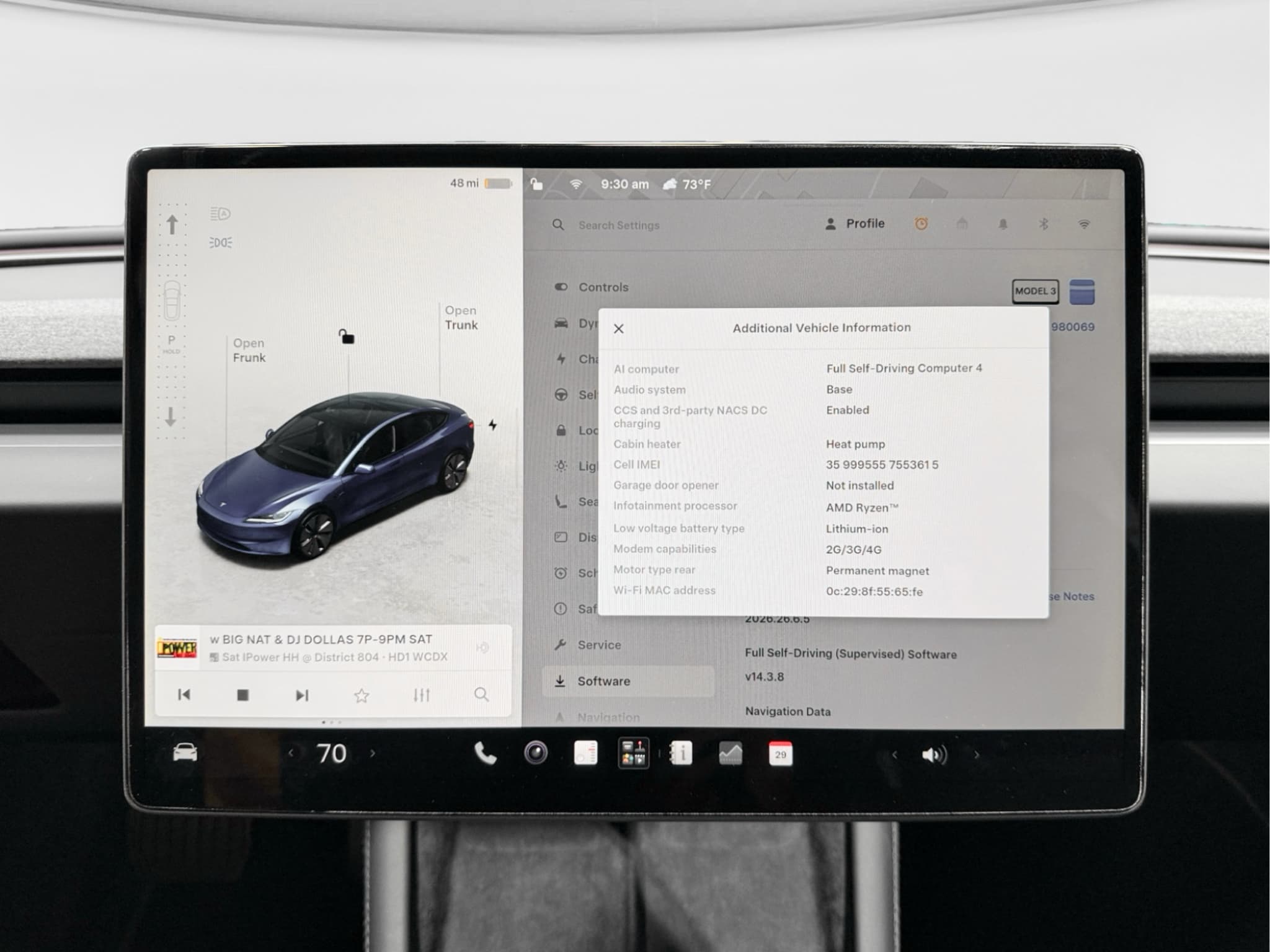Decrease cabin temperature with left arrow
The image size is (1270, 952).
(291, 754)
